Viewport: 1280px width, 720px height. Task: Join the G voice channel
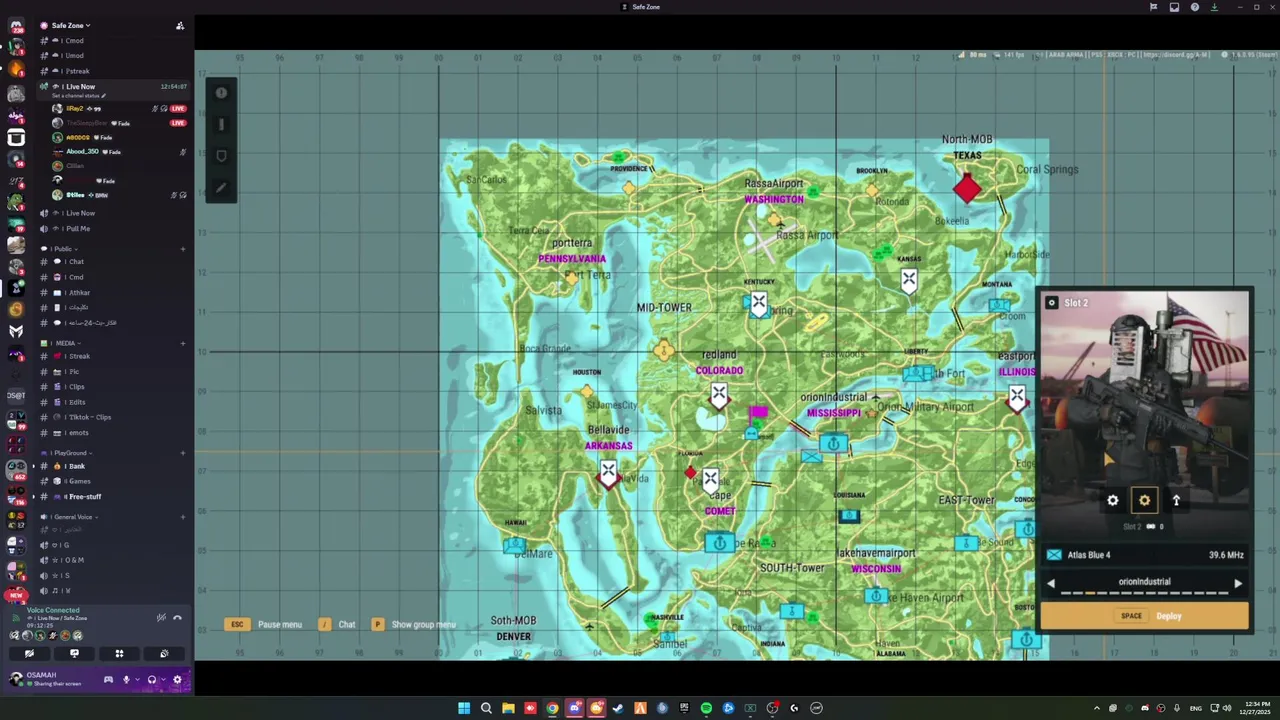pos(112,545)
